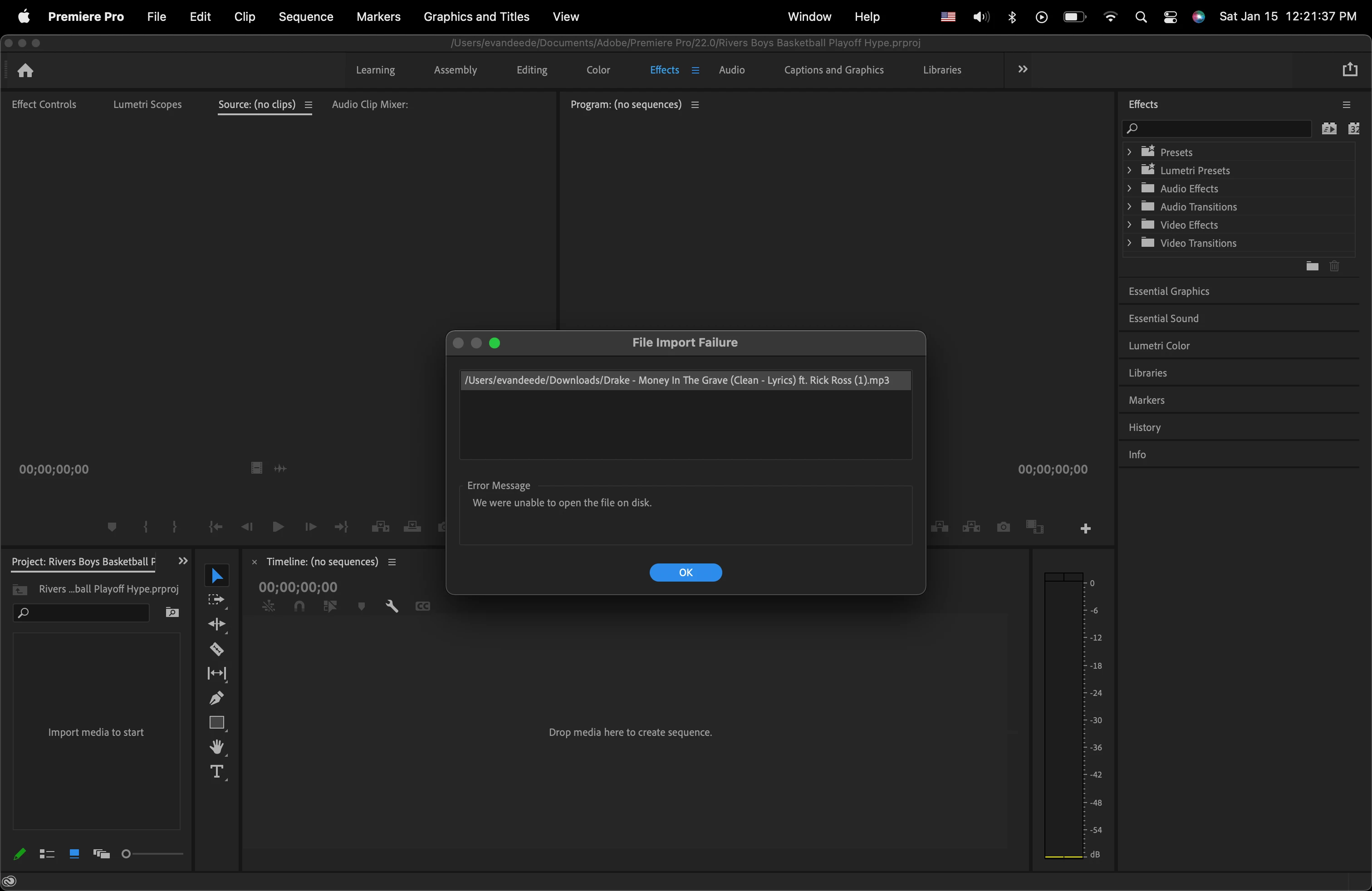Click the Home icon
Viewport: 1372px width, 891px height.
(x=25, y=70)
